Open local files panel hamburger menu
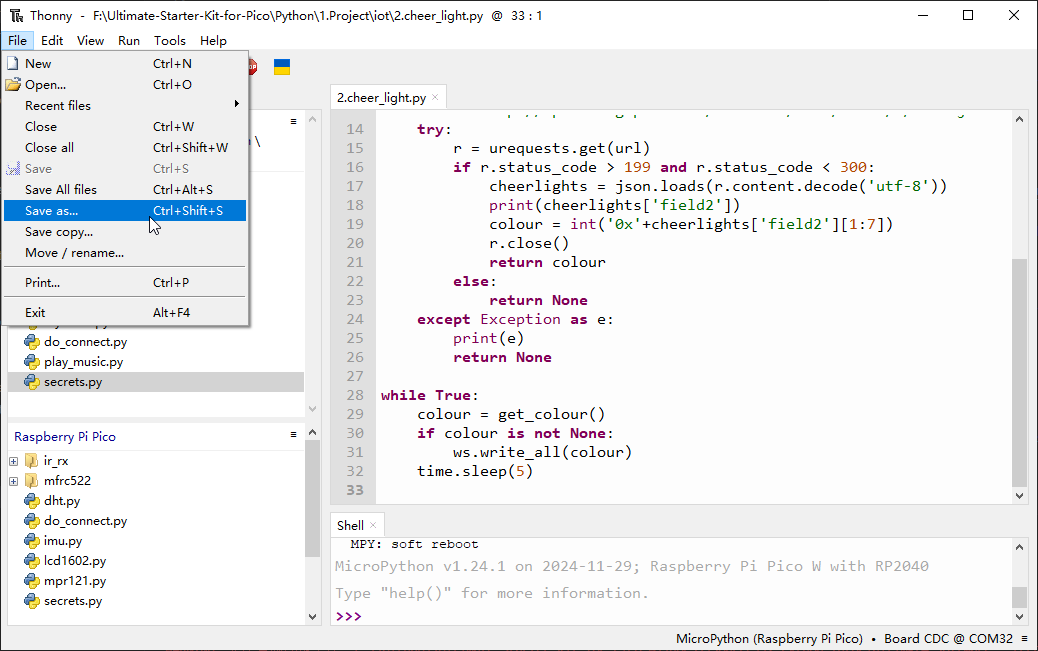Image resolution: width=1038 pixels, height=651 pixels. pyautogui.click(x=293, y=121)
